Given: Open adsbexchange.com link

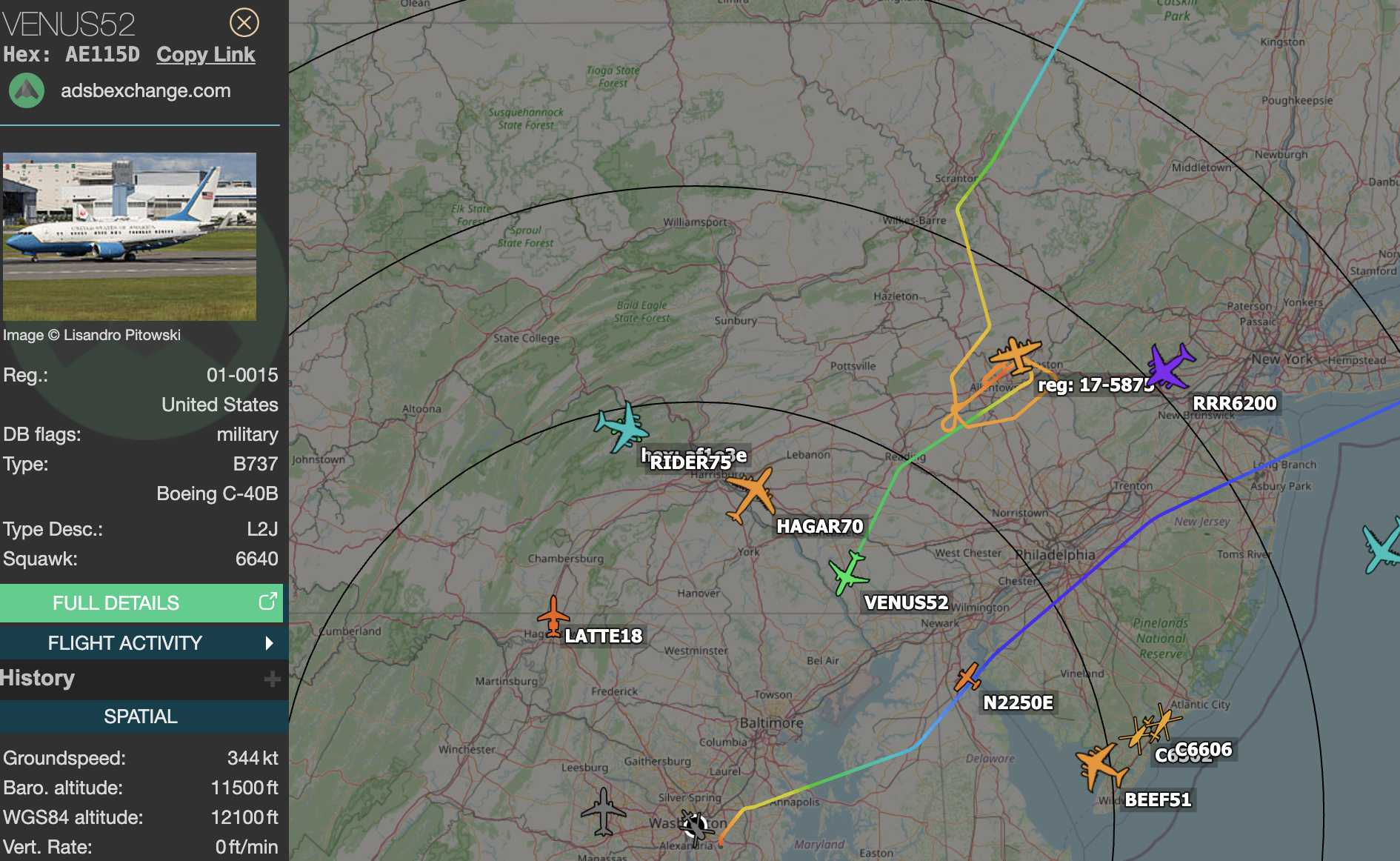Looking at the screenshot, I should (146, 90).
